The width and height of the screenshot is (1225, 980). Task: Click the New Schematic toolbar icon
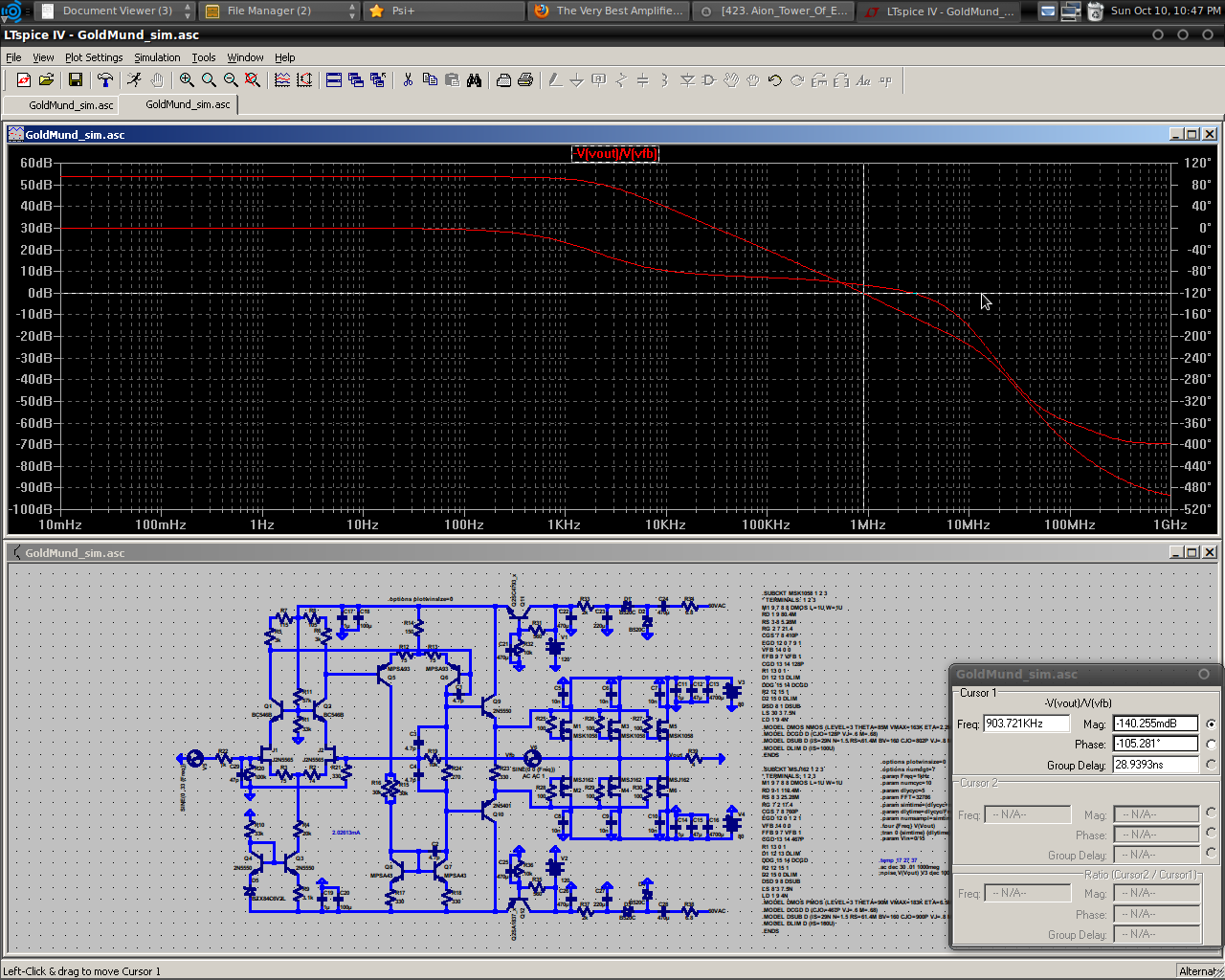coord(24,80)
